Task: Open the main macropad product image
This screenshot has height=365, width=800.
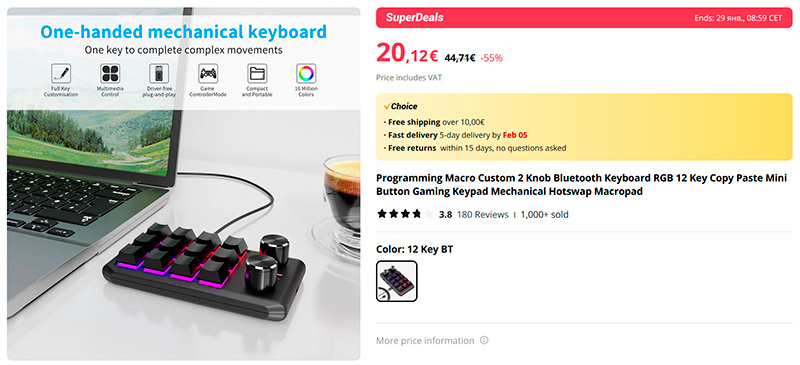Action: (x=184, y=184)
